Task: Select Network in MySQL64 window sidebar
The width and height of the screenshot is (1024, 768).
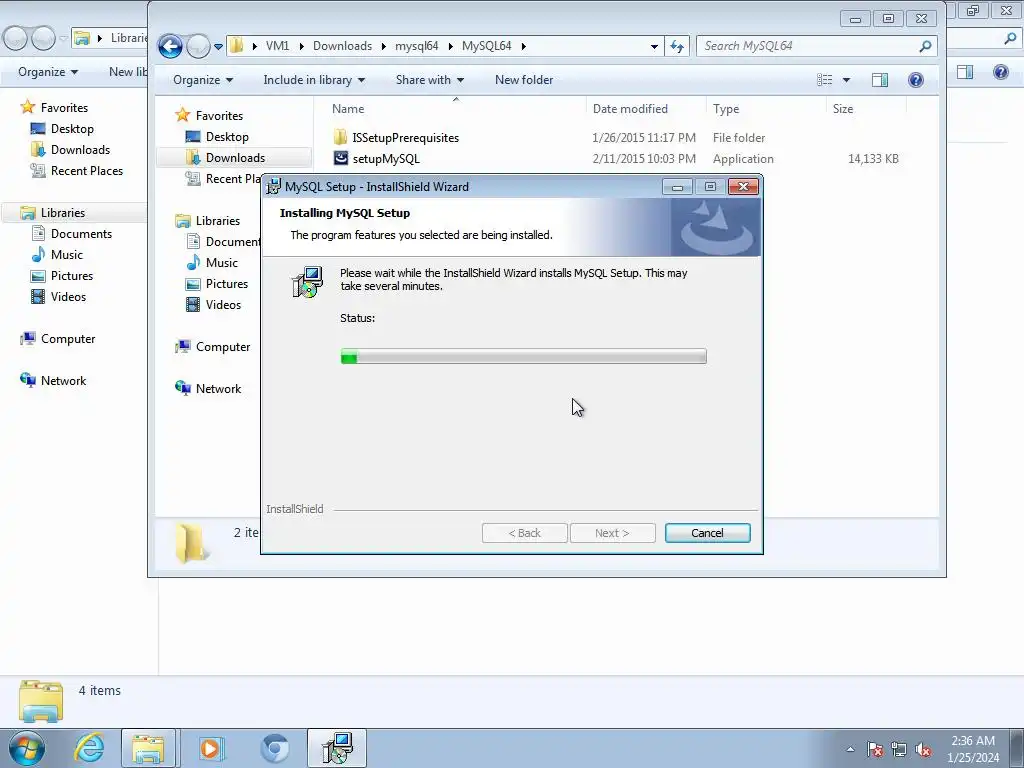Action: pyautogui.click(x=218, y=389)
